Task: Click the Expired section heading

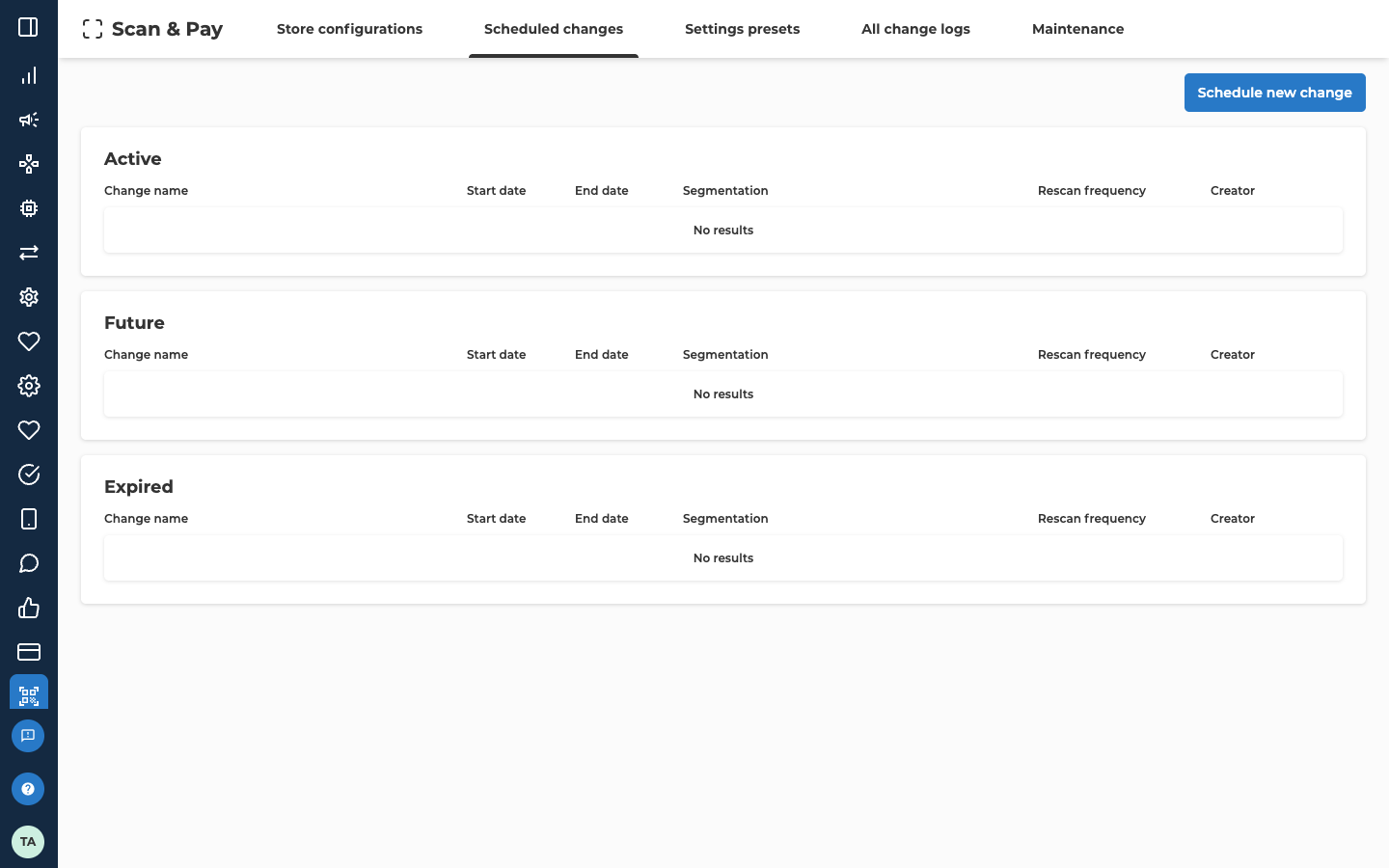Action: pyautogui.click(x=139, y=487)
